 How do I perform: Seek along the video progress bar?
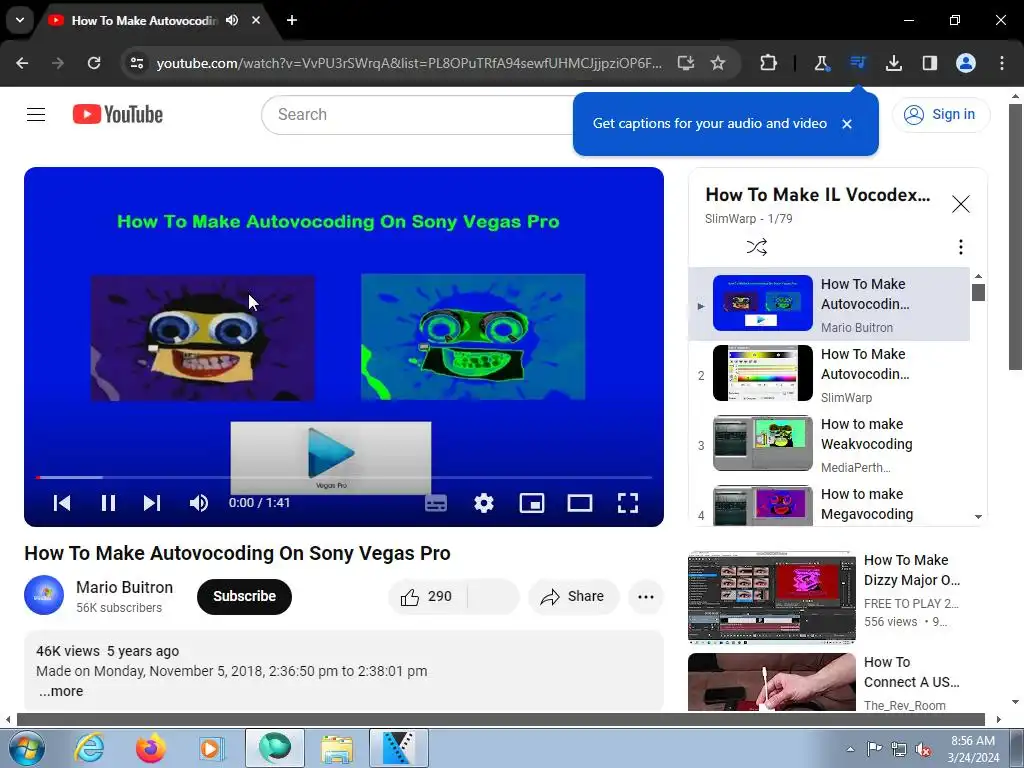pos(344,477)
